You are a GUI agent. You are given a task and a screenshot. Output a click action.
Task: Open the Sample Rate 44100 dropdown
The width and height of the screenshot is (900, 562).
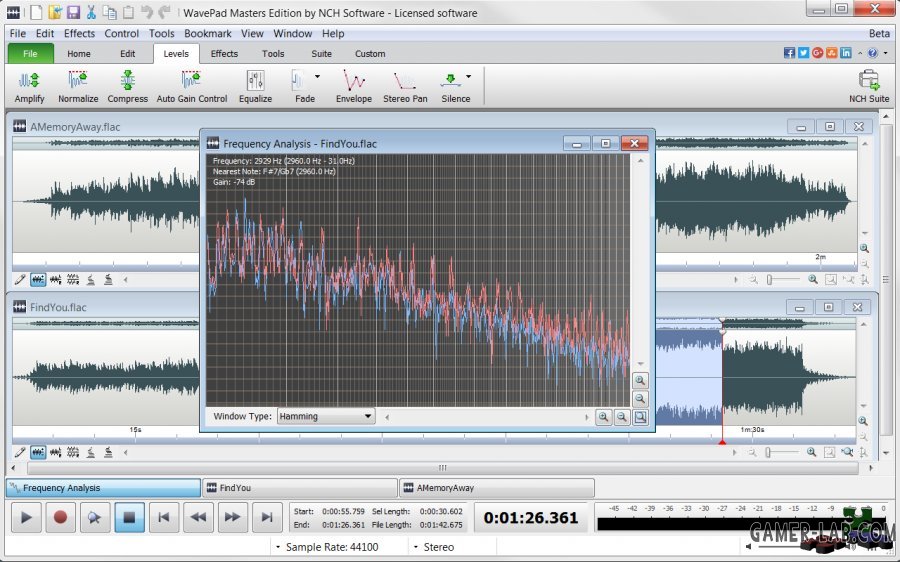click(327, 547)
